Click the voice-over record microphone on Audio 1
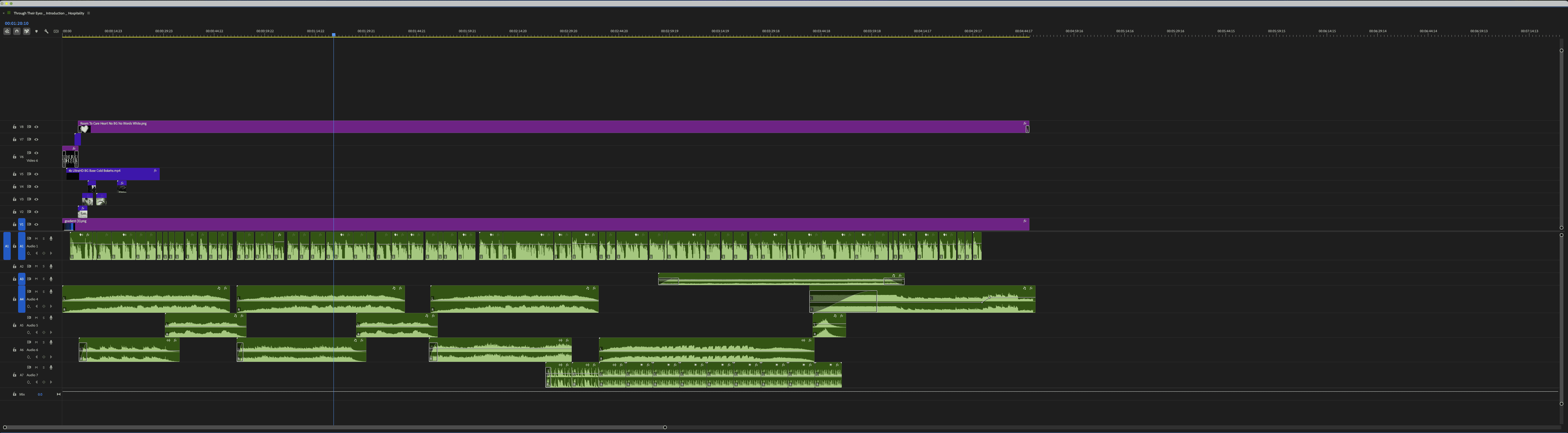The height and width of the screenshot is (433, 1568). pyautogui.click(x=51, y=239)
